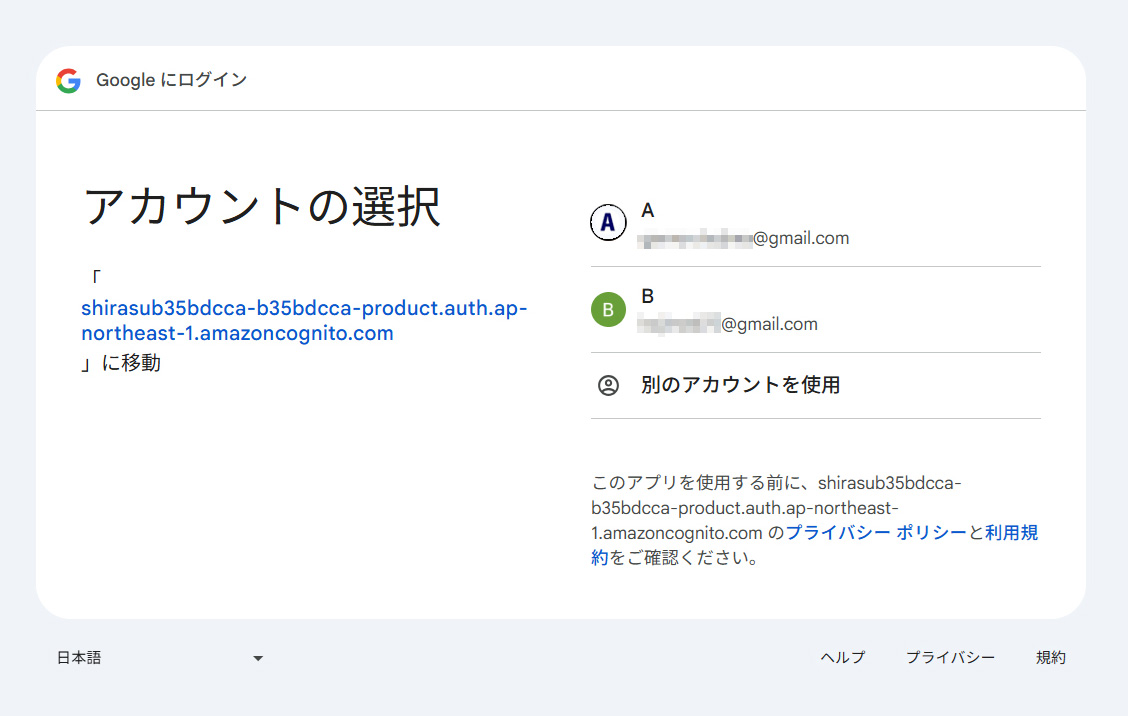Select account A avatar icon
1128x716 pixels.
[x=608, y=222]
